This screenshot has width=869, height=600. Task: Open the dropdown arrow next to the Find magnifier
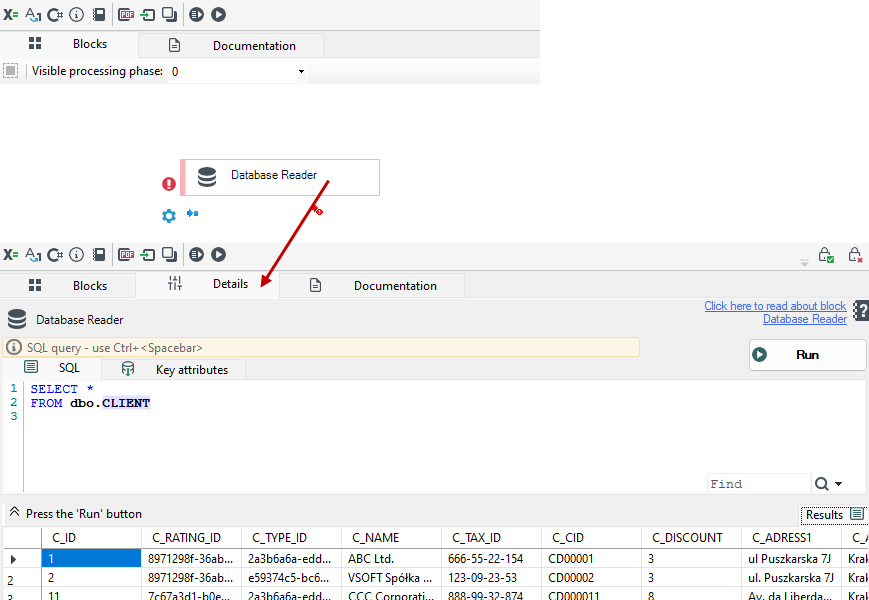pos(838,484)
